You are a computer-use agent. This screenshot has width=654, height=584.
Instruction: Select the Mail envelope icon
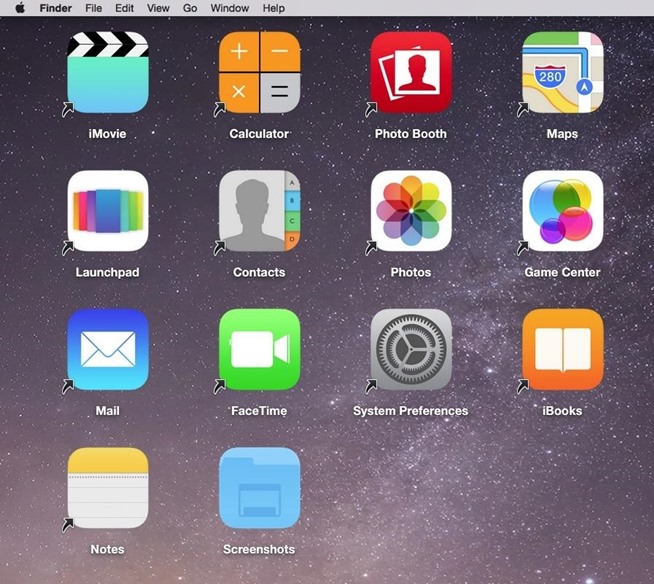(108, 350)
